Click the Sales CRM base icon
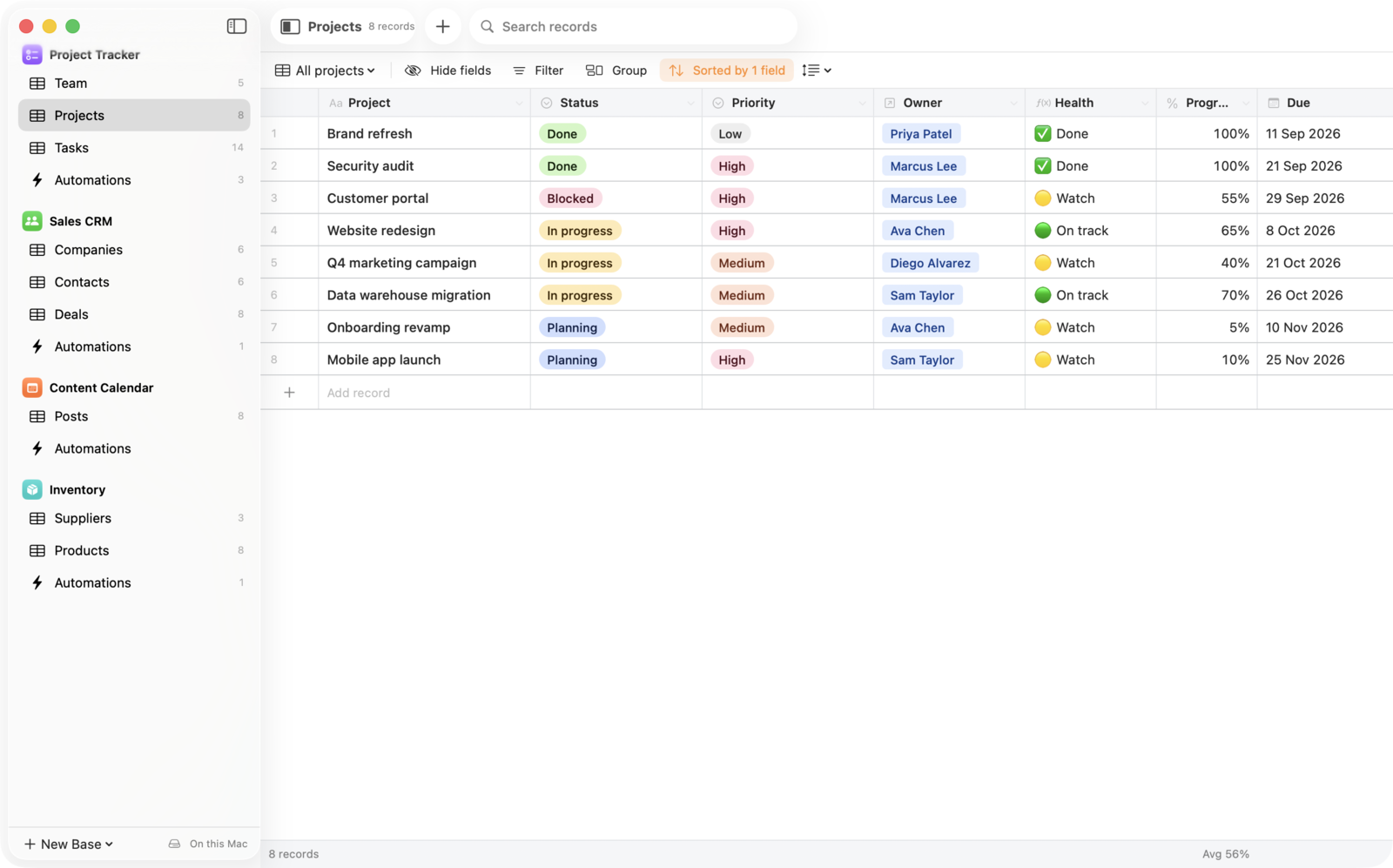The width and height of the screenshot is (1393, 868). (32, 221)
